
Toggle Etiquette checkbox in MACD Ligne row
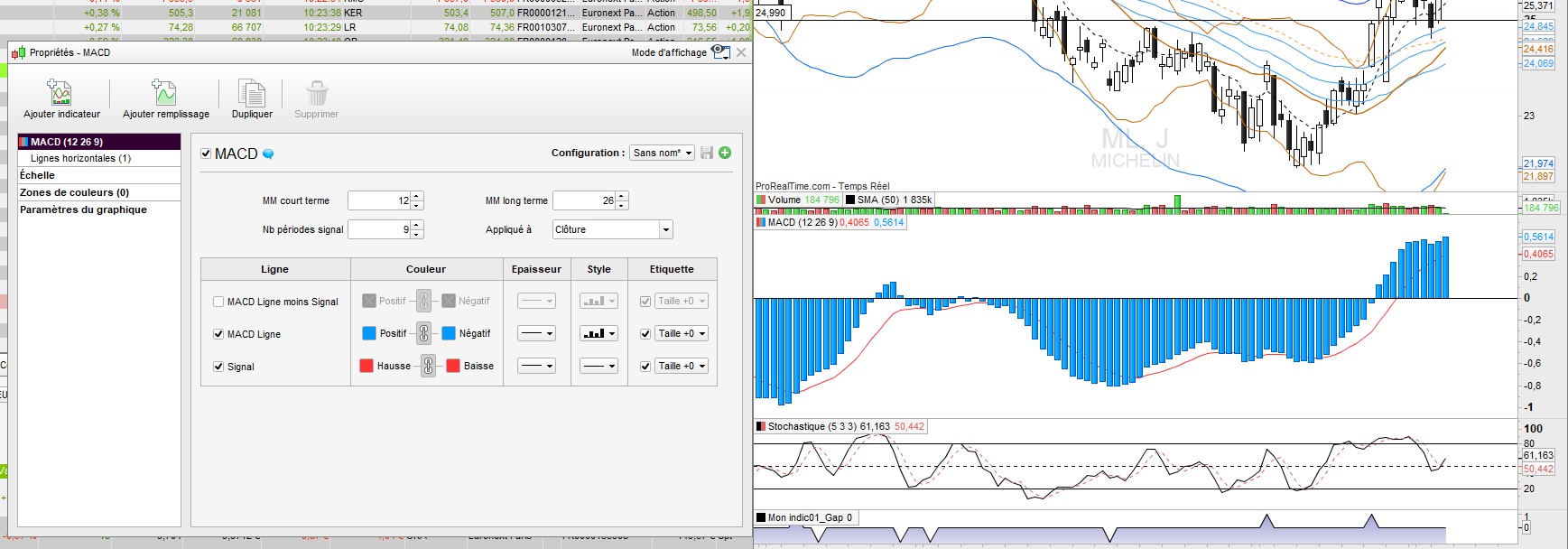pyautogui.click(x=645, y=333)
